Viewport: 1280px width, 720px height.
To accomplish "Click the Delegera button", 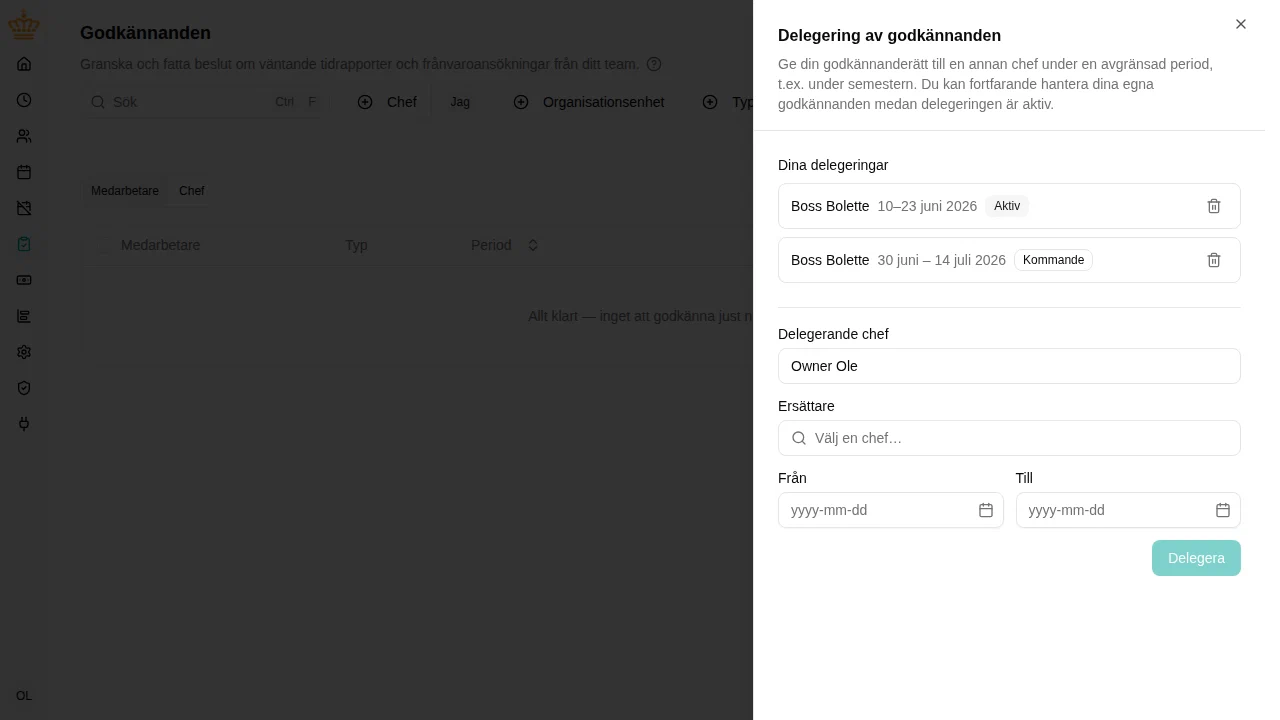I will [x=1196, y=558].
